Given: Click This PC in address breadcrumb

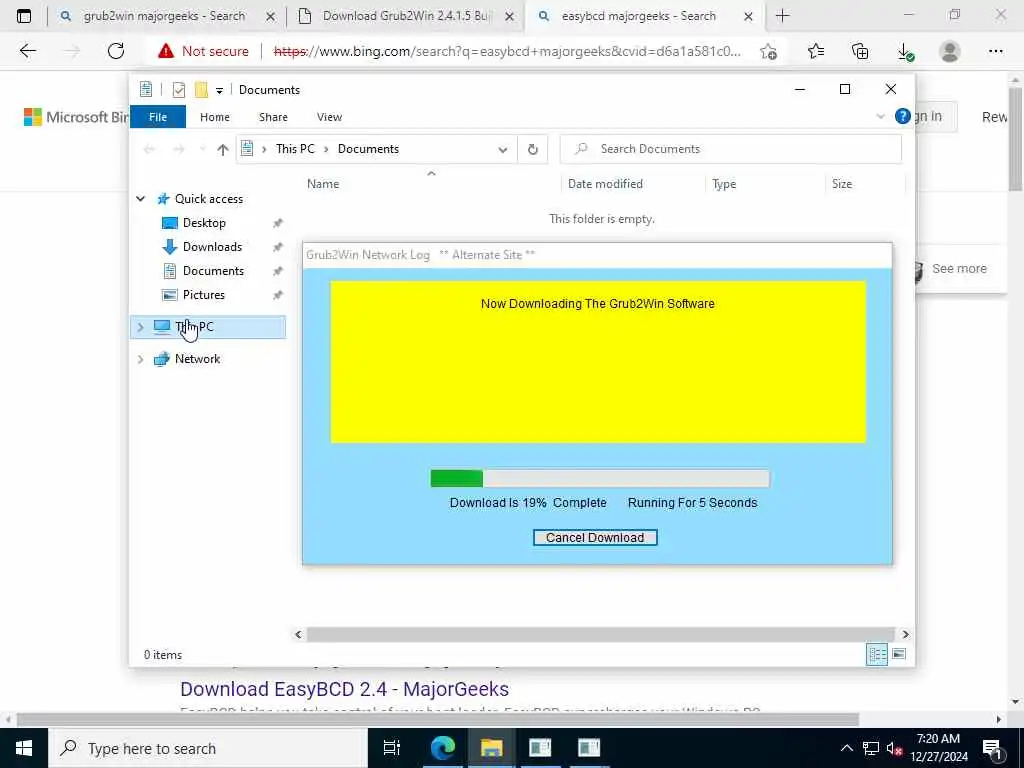Looking at the screenshot, I should click(x=295, y=149).
